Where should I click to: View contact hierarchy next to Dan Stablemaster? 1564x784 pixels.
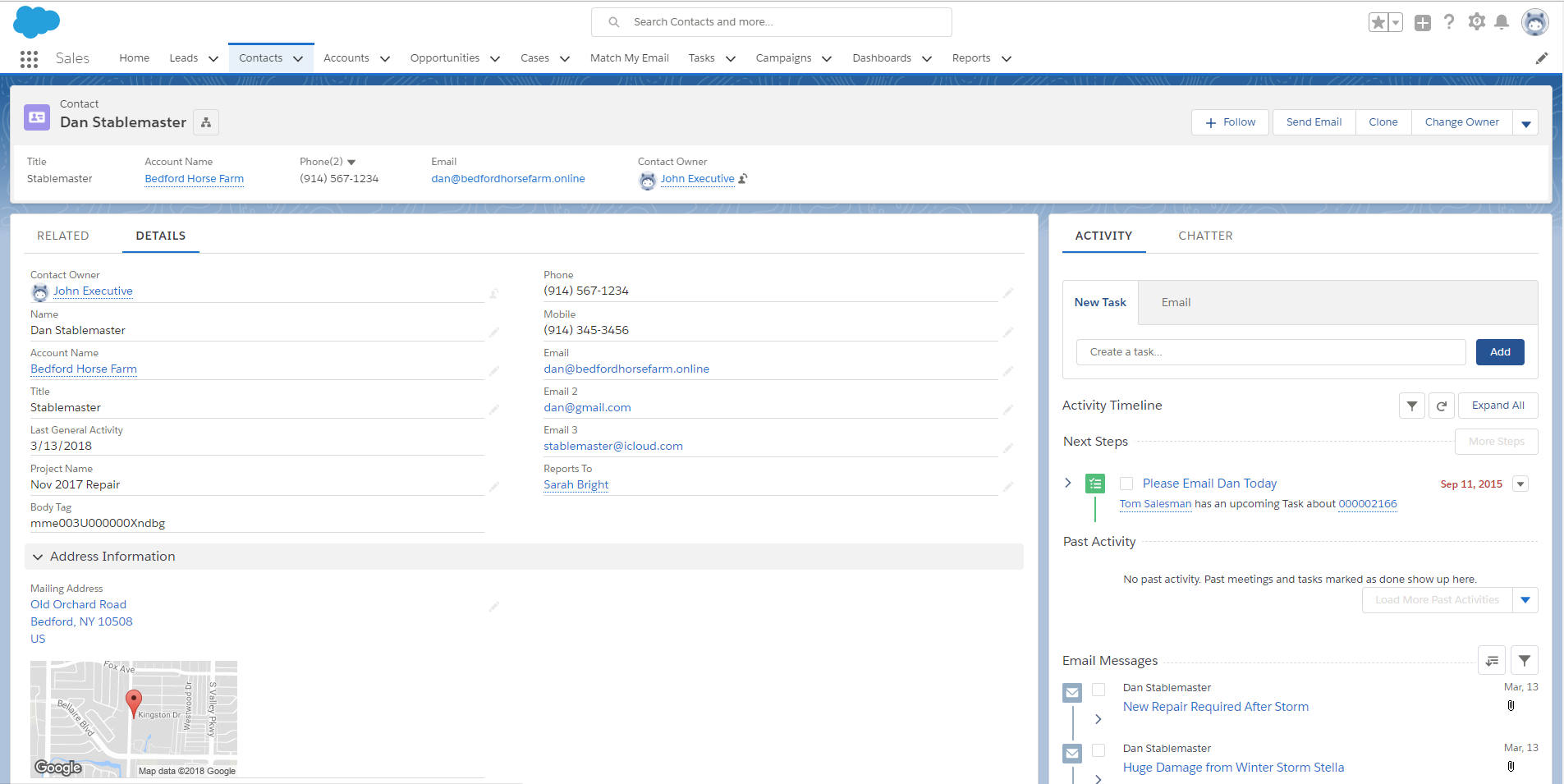point(205,121)
